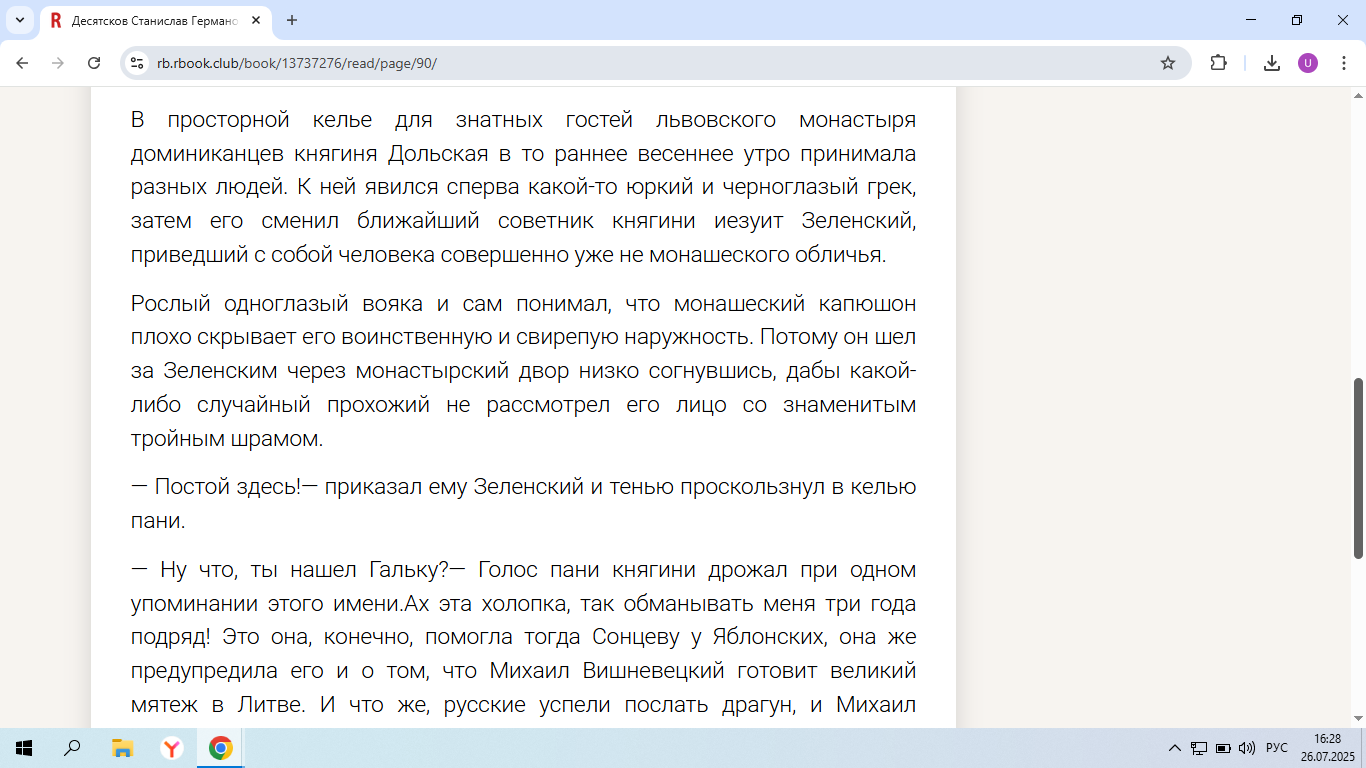Expand the tab search dropdown arrow

(x=19, y=20)
